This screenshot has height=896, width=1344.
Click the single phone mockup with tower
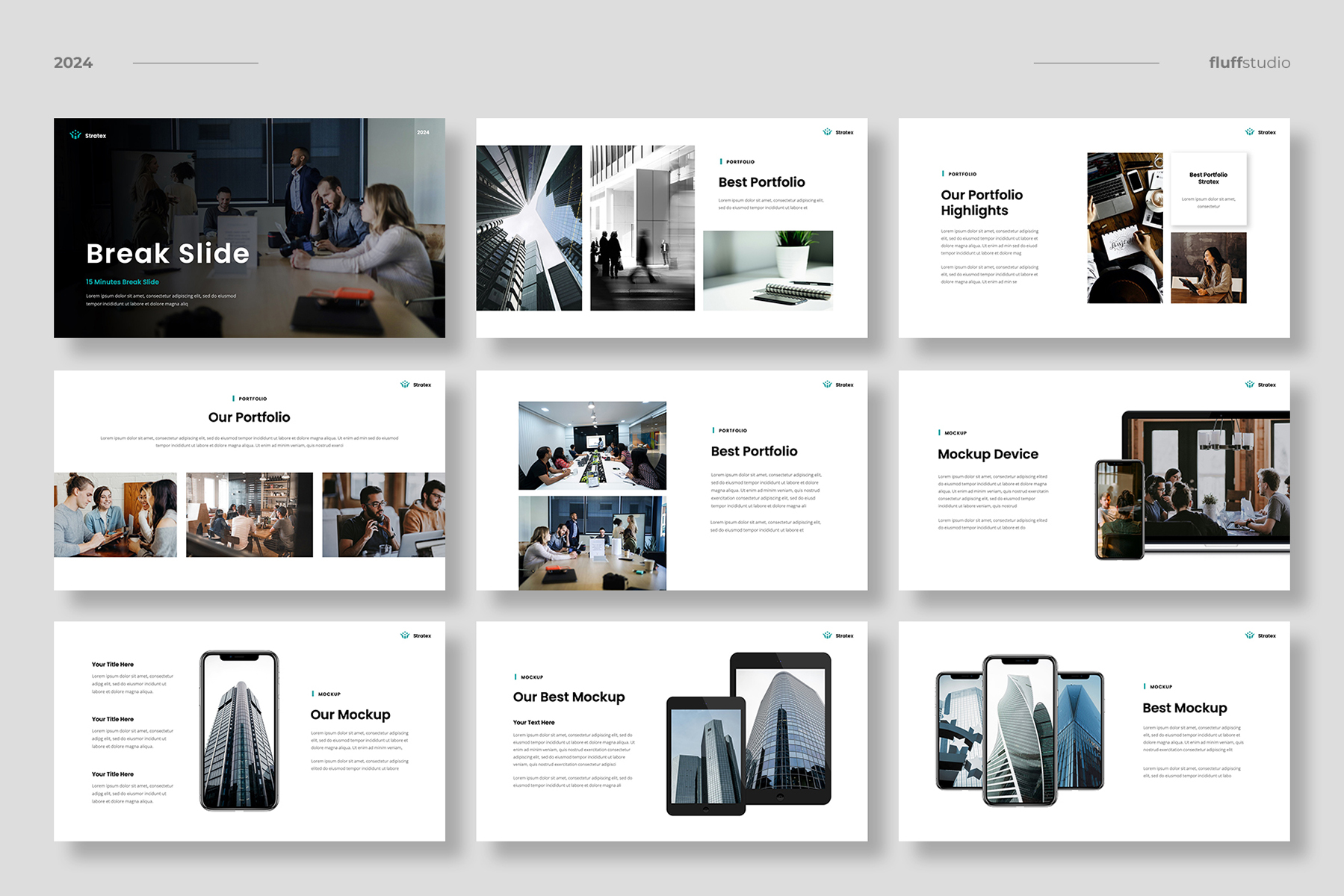[239, 730]
